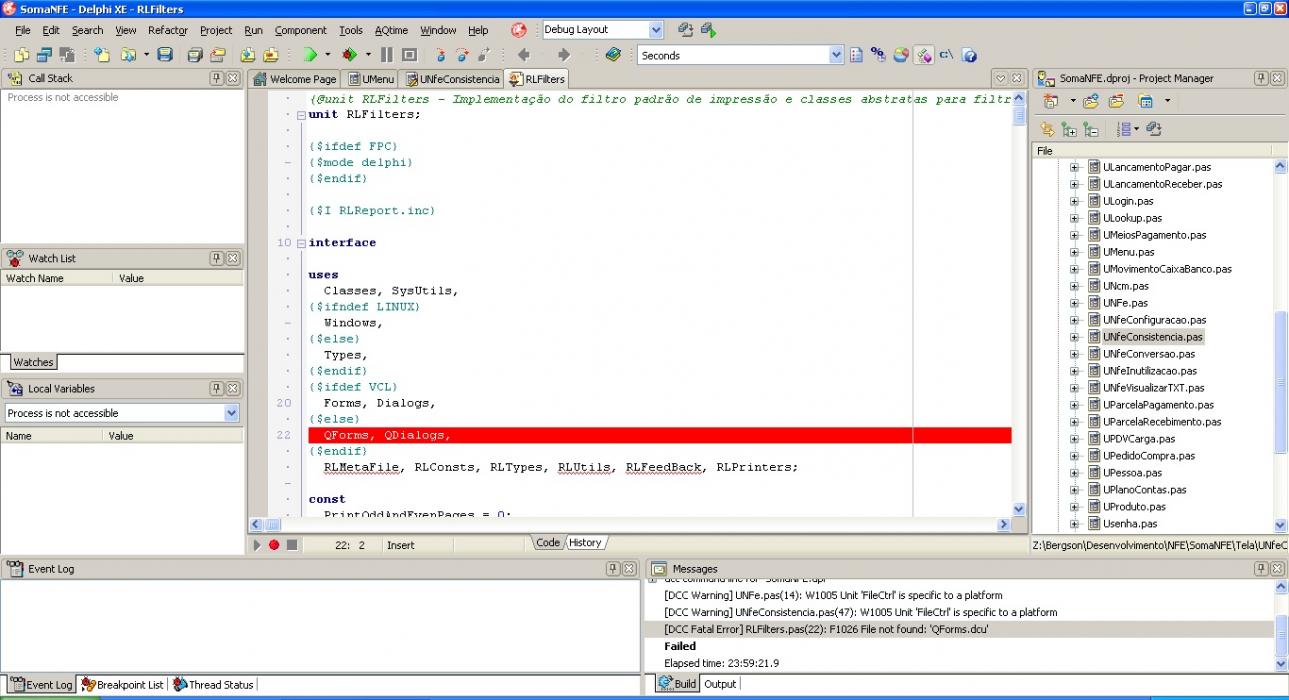Open the Debug Layout dropdown
Image resolution: width=1289 pixels, height=700 pixels.
tap(656, 30)
